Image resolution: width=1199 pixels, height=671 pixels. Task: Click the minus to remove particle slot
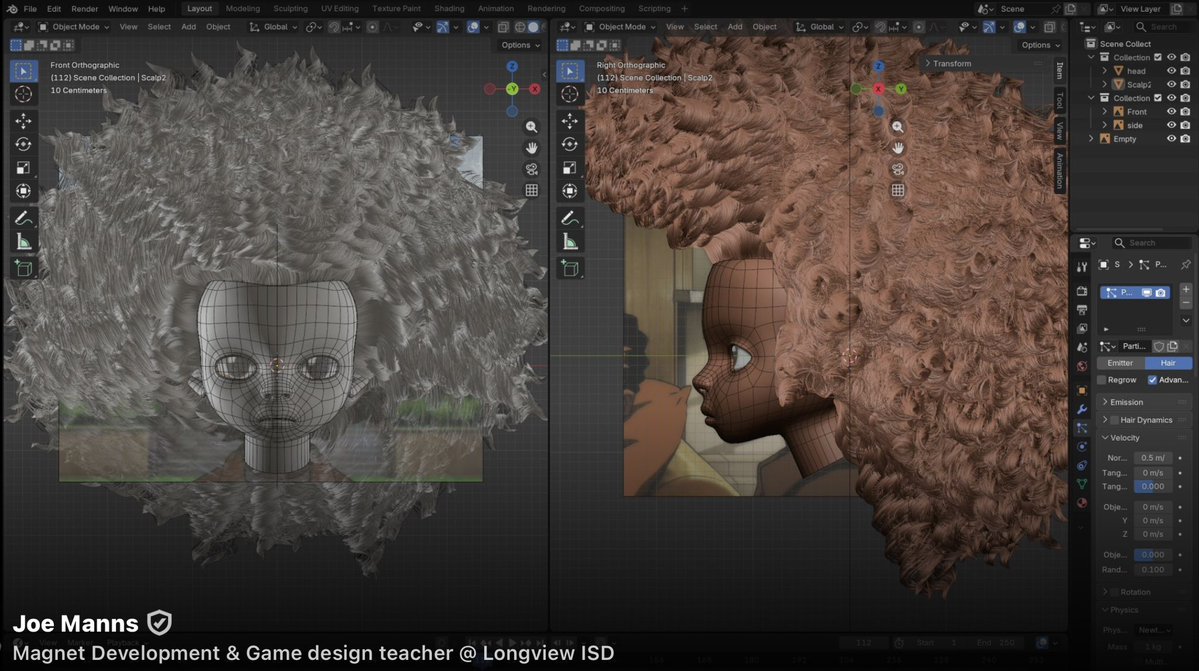(1185, 303)
